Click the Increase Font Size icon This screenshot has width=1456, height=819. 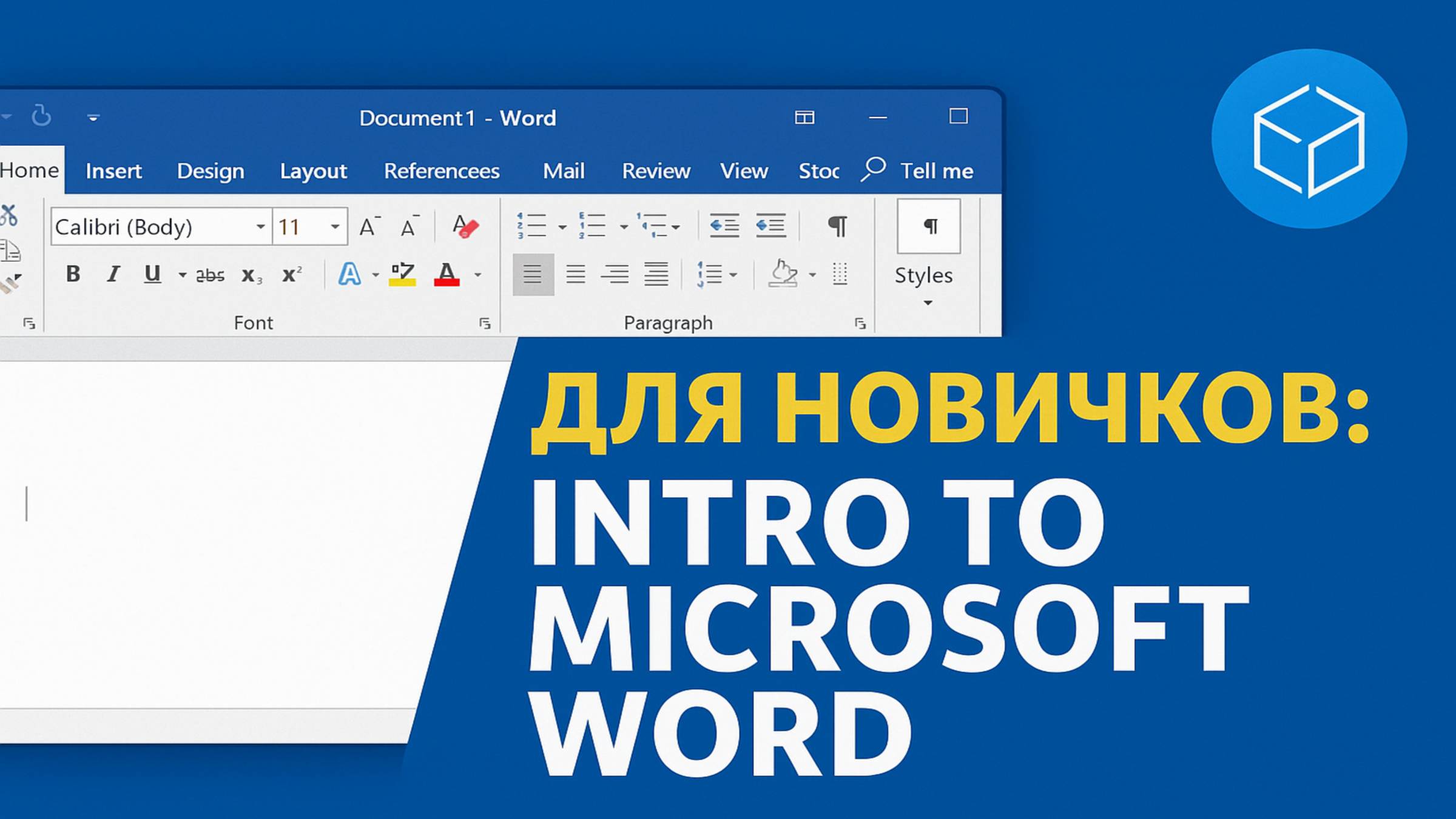pyautogui.click(x=369, y=227)
